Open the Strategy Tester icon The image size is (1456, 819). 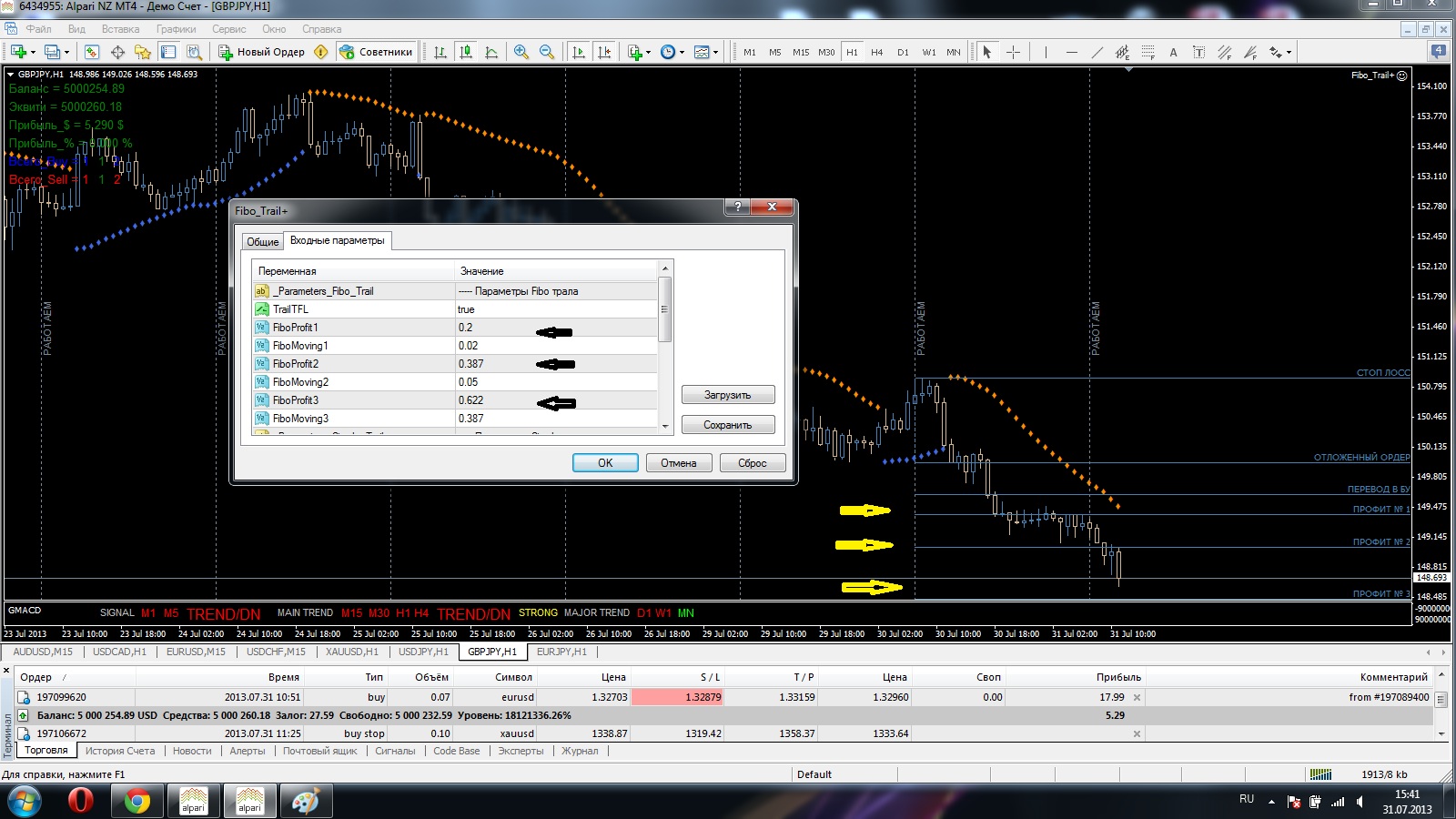pos(194,52)
